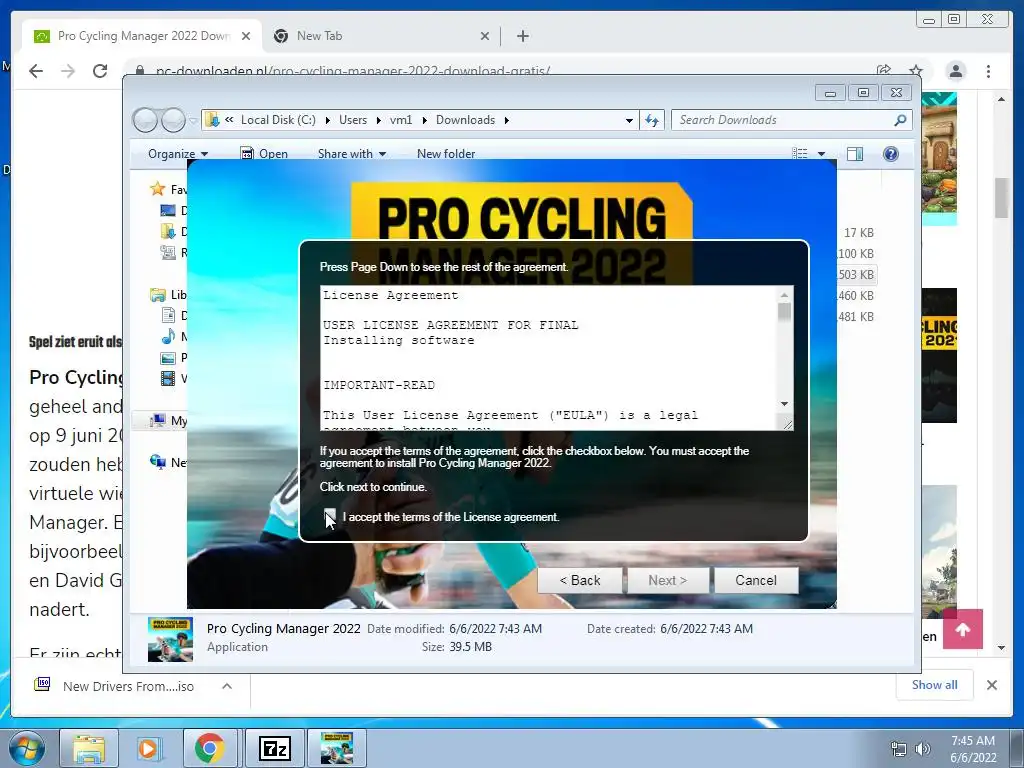1024x768 pixels.
Task: Open Windows Media Player from taskbar
Action: 148,748
